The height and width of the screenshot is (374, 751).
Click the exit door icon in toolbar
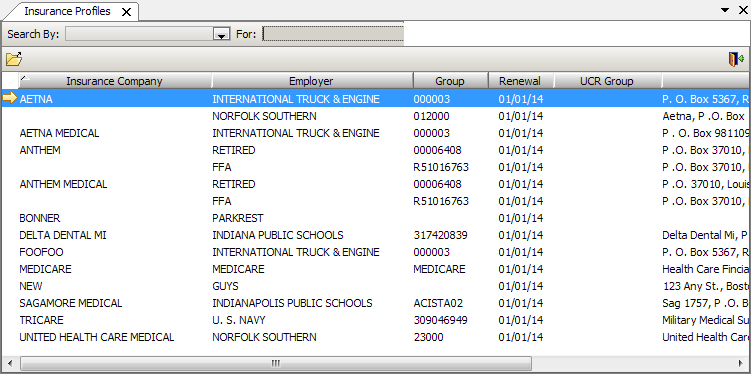pos(736,59)
